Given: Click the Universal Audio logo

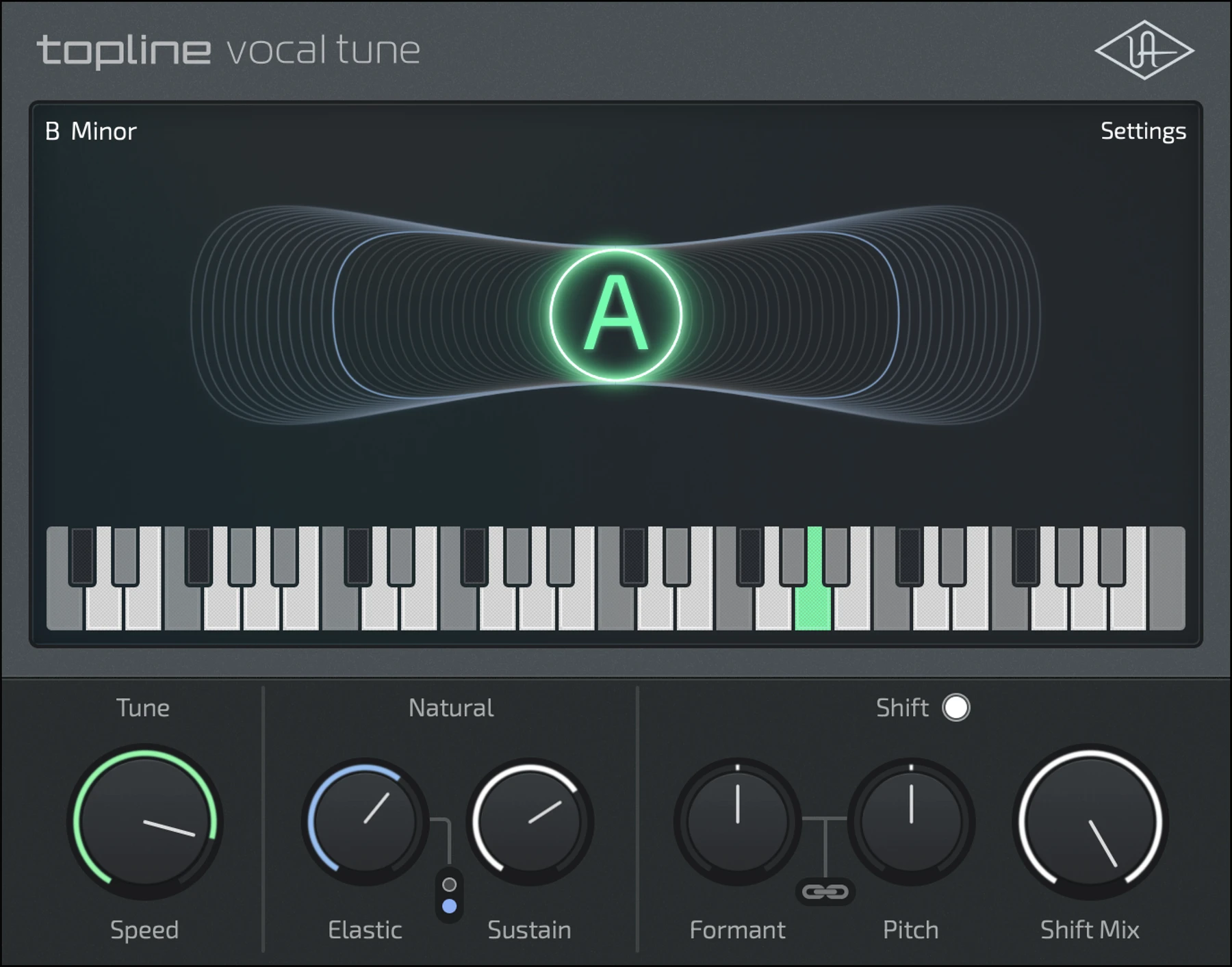Looking at the screenshot, I should coord(1144,50).
